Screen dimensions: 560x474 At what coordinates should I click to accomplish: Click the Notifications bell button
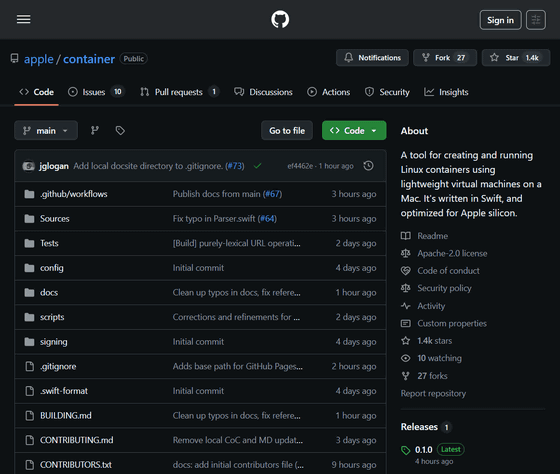click(372, 58)
